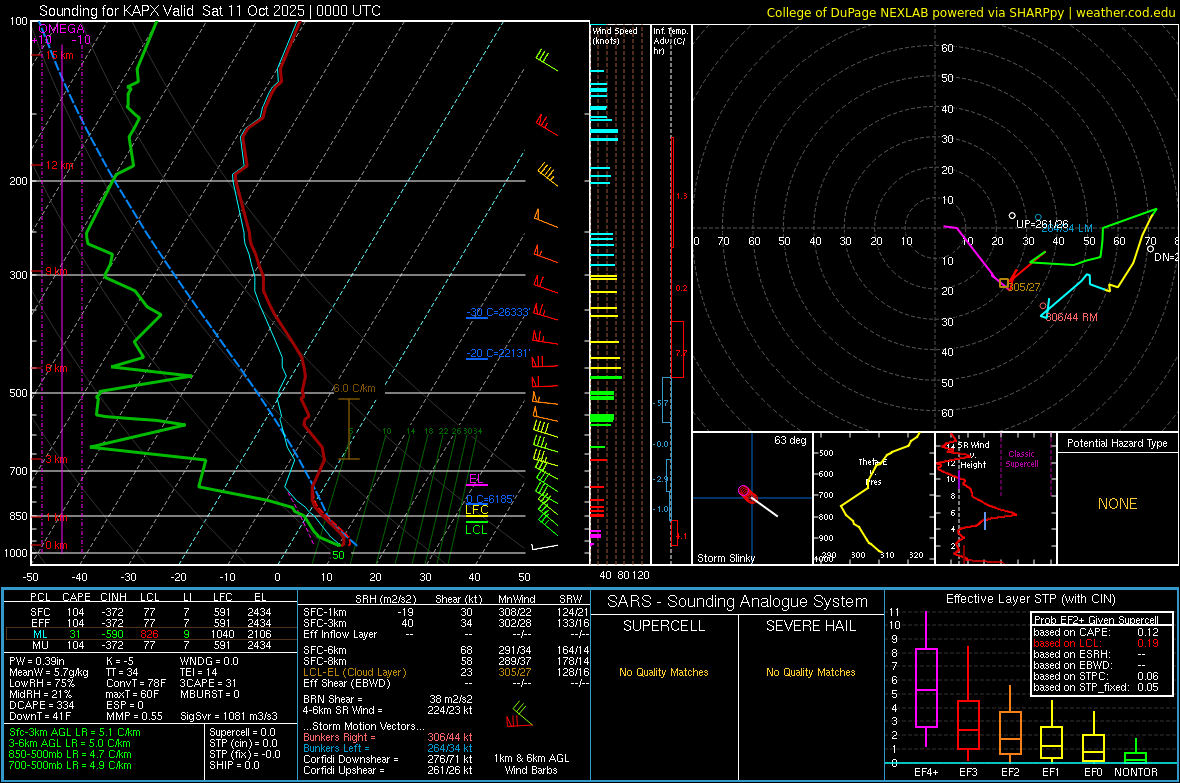Click the '850-500mb LR = 4.7 C/km' line

click(x=70, y=754)
